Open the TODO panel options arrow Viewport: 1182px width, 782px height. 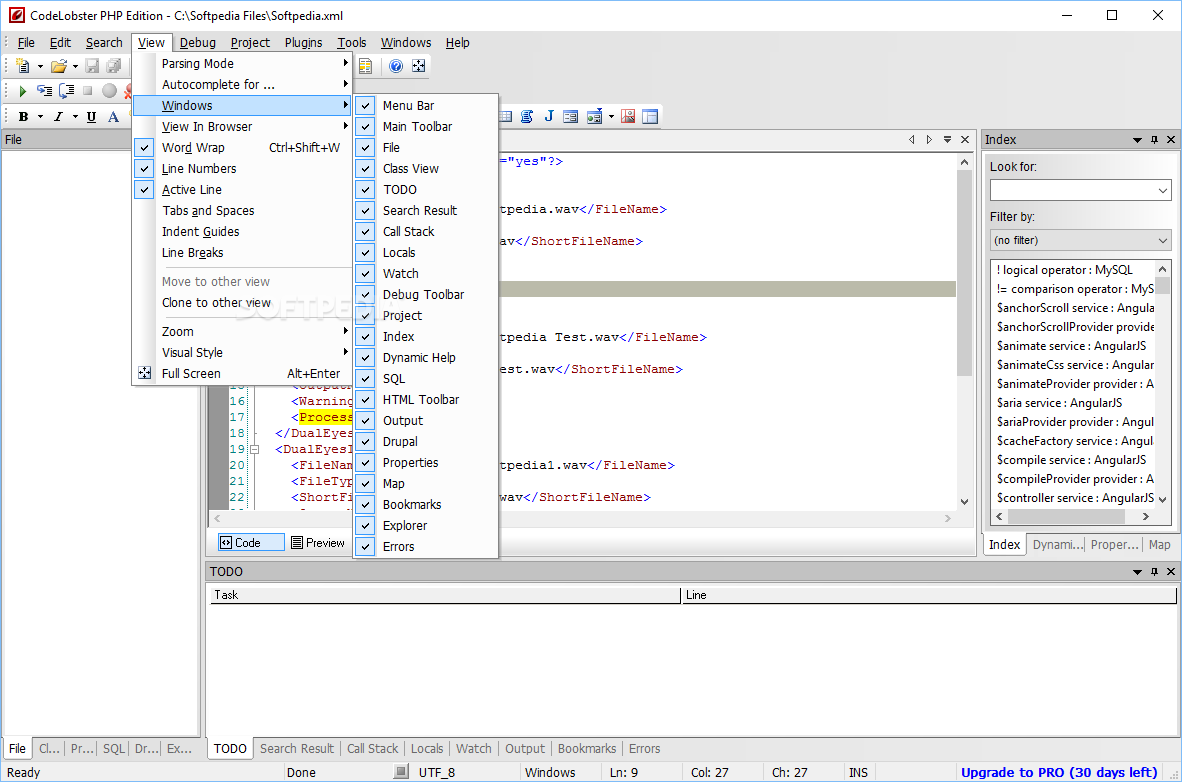[1137, 572]
